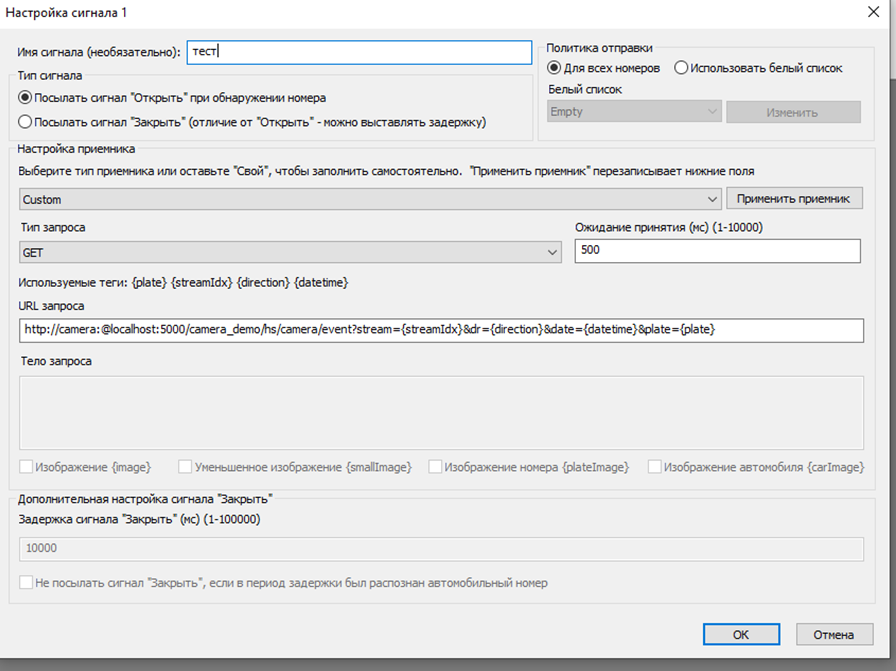
Task: Click the signal name field containing "тест"
Action: [359, 52]
